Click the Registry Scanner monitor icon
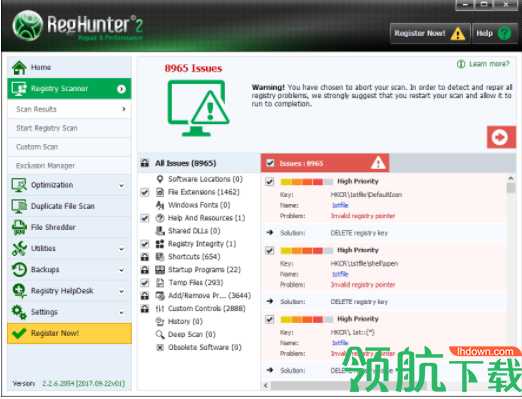The width and height of the screenshot is (522, 399). [x=19, y=89]
